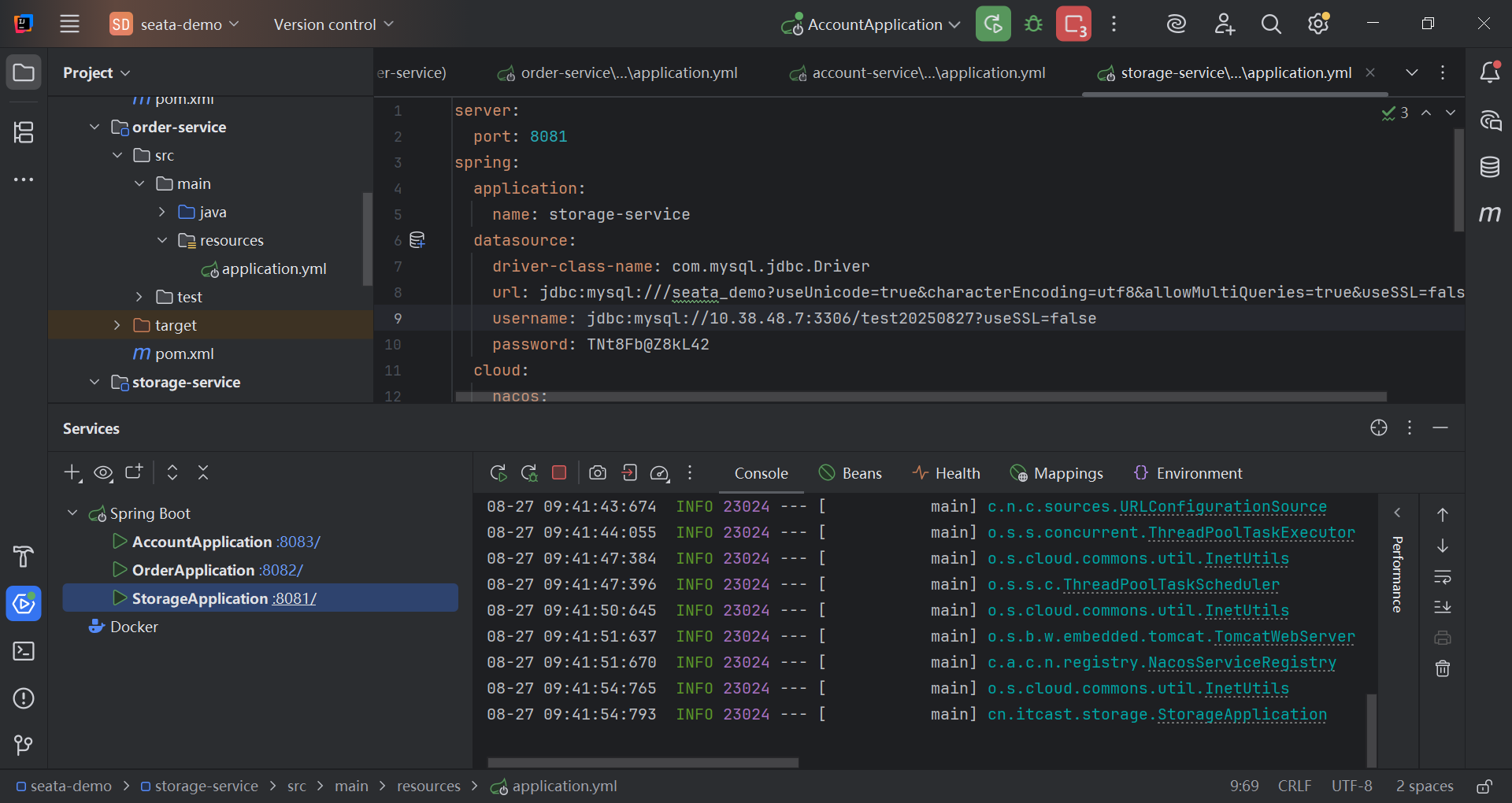
Task: Toggle the Project tool window folder icon
Action: [24, 72]
